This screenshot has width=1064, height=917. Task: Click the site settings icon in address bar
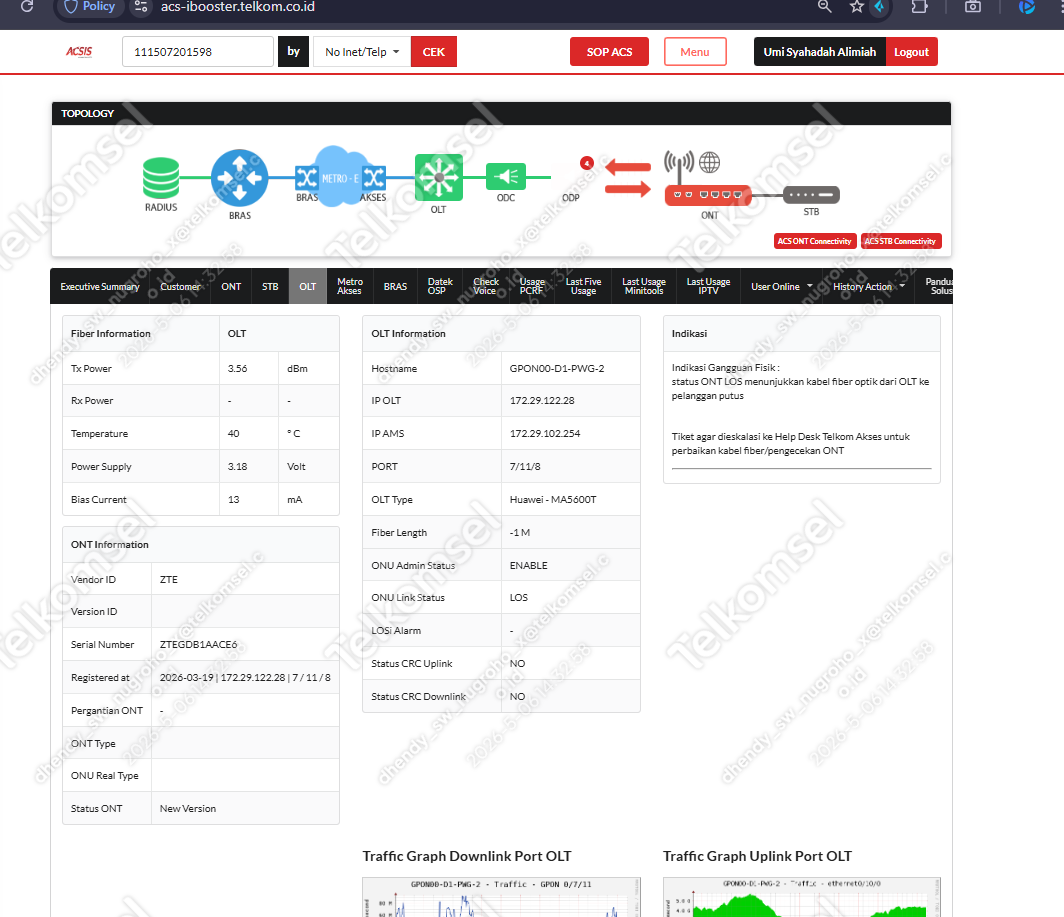[140, 7]
